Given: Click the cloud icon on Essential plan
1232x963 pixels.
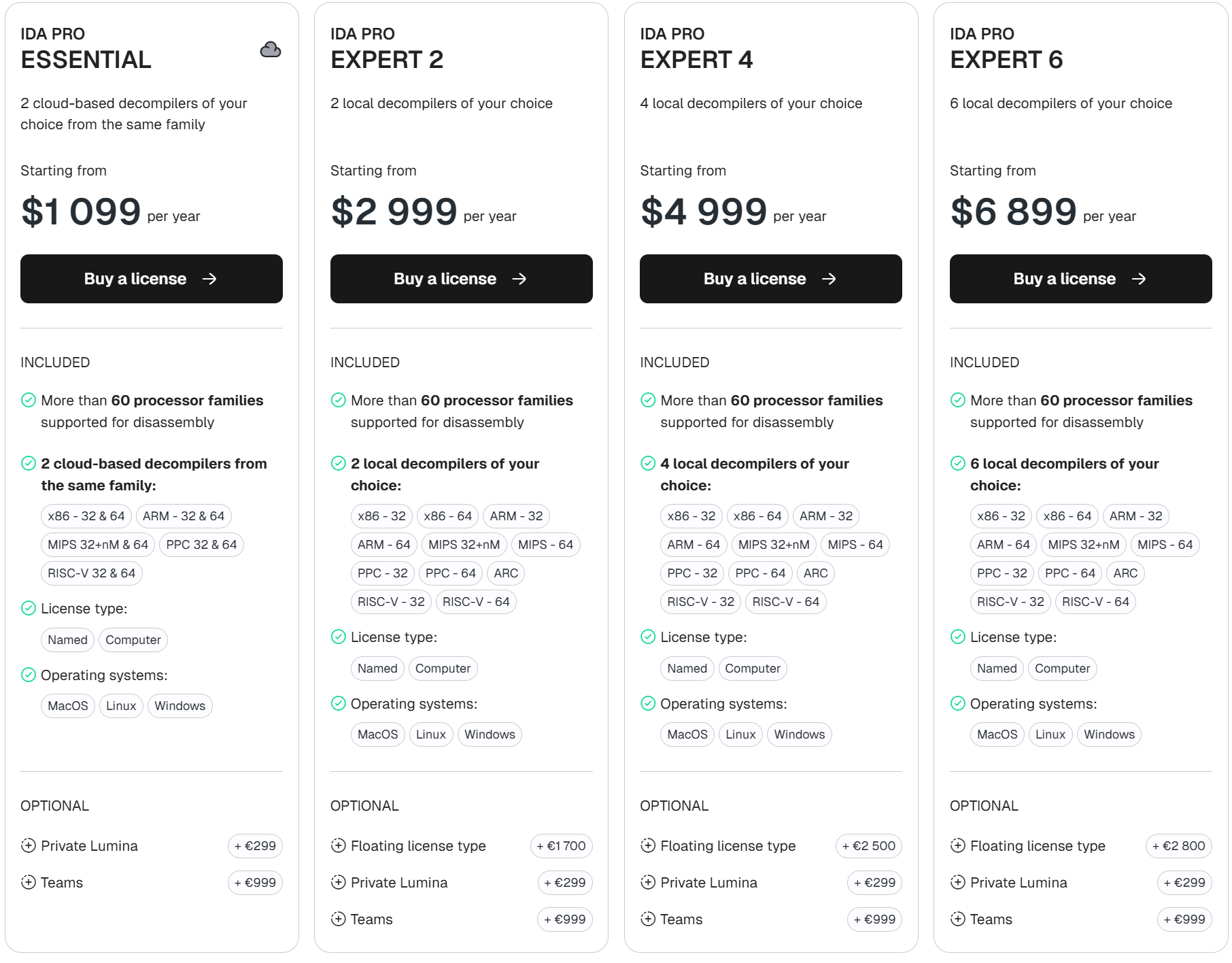Looking at the screenshot, I should point(271,50).
